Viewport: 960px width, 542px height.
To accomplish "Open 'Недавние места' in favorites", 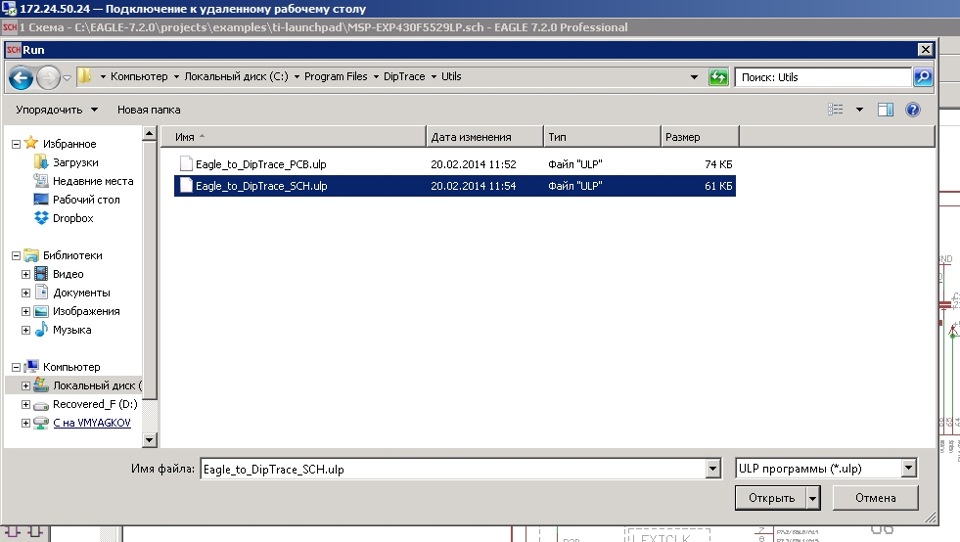I will click(x=92, y=181).
